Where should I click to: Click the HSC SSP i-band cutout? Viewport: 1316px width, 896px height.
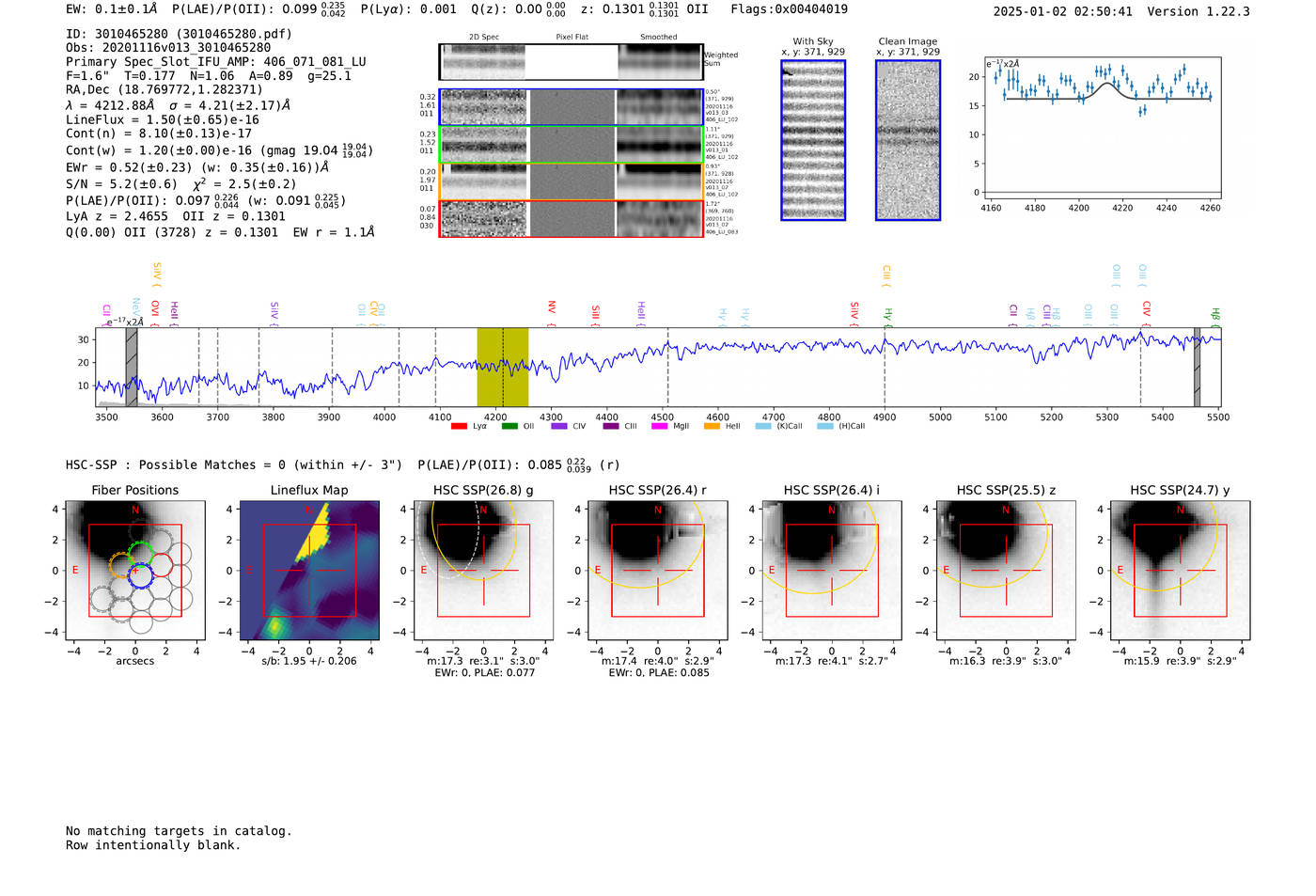point(832,571)
